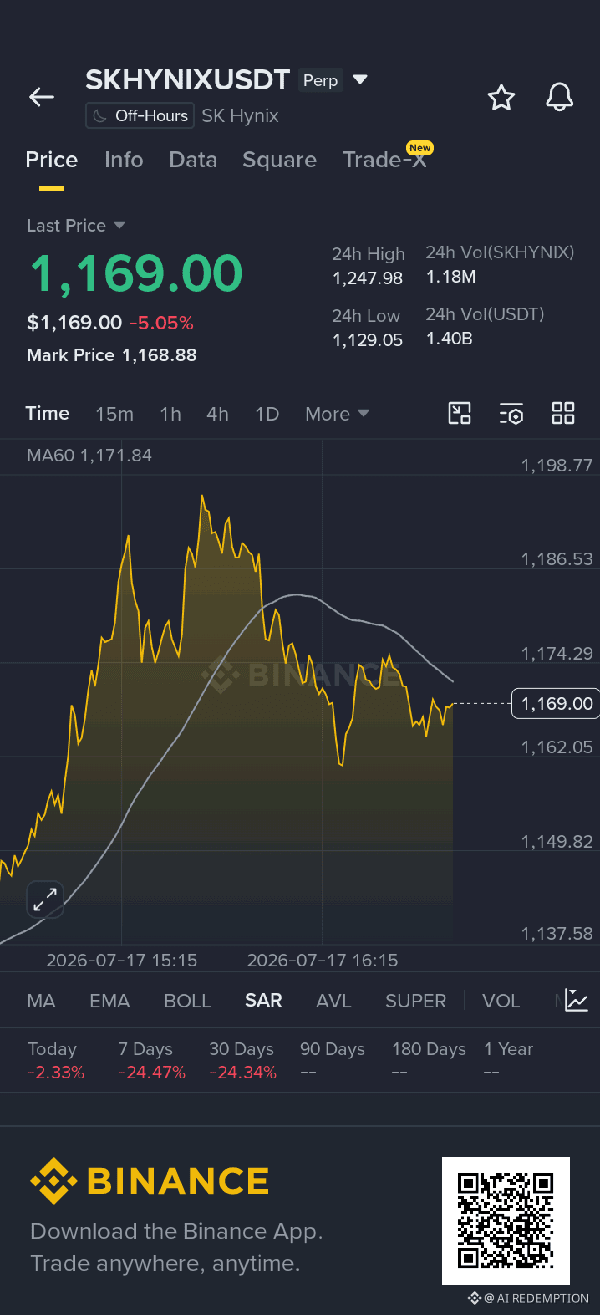Toggle the VOL indicator
The height and width of the screenshot is (1315, 600).
pos(501,1001)
